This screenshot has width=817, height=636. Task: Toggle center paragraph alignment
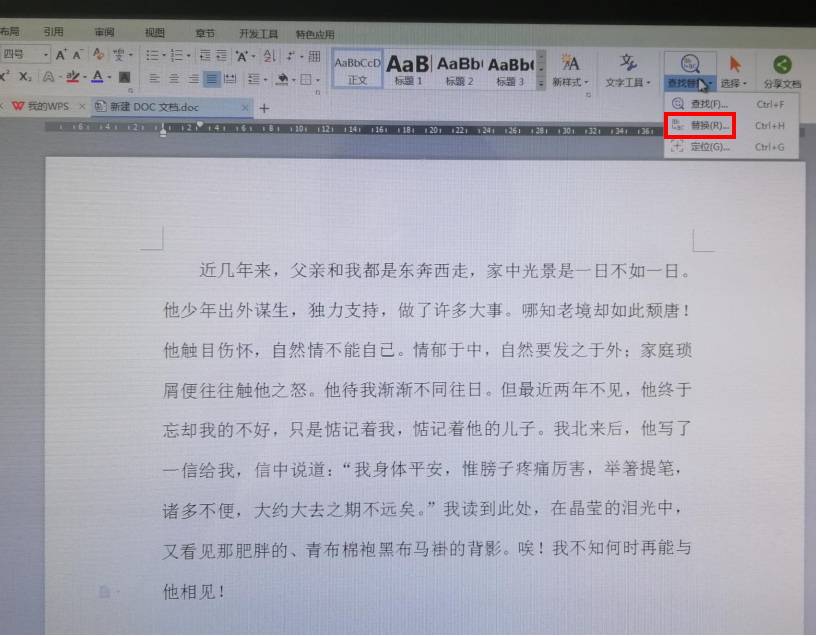[x=175, y=80]
